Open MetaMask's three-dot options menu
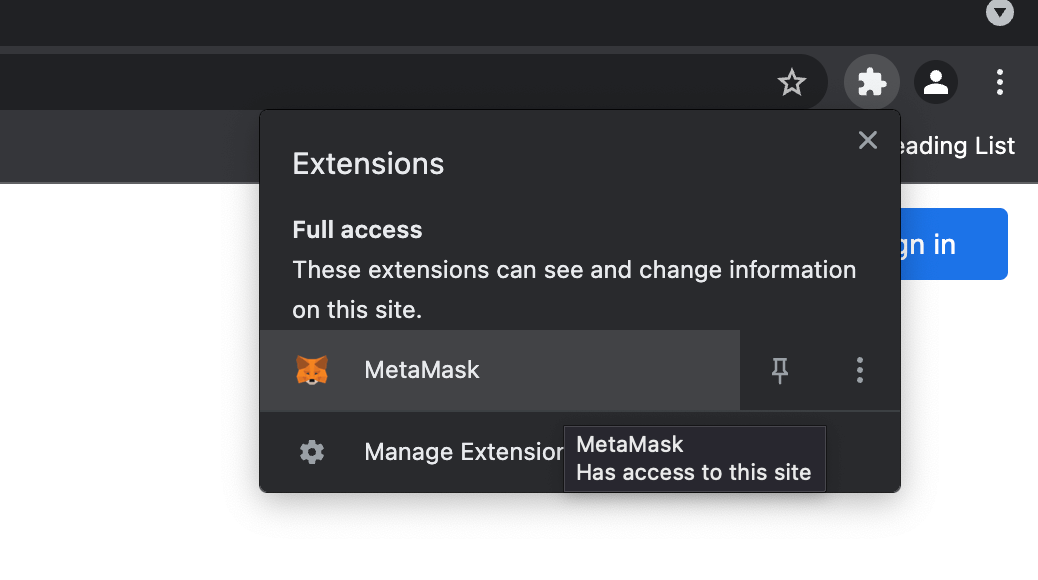Viewport: 1038px width, 580px height. [x=859, y=370]
